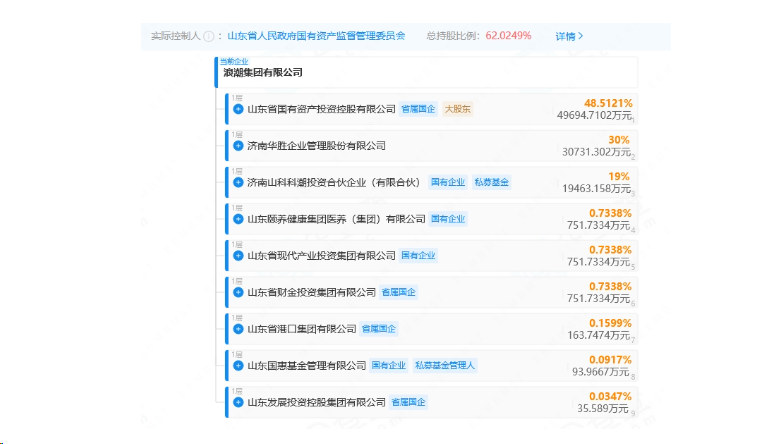Viewport: 777px width, 444px height.
Task: Select 0.7338% on 山东省现代产业 row
Action: tap(610, 250)
